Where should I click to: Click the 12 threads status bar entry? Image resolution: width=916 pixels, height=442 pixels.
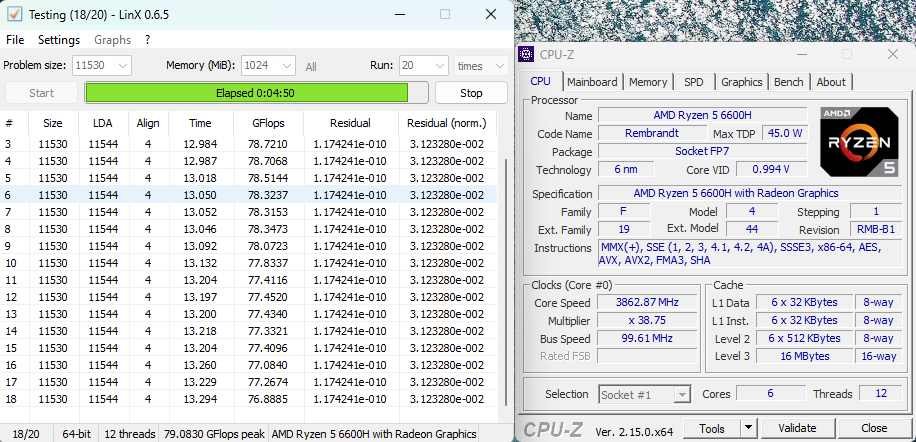pyautogui.click(x=130, y=434)
